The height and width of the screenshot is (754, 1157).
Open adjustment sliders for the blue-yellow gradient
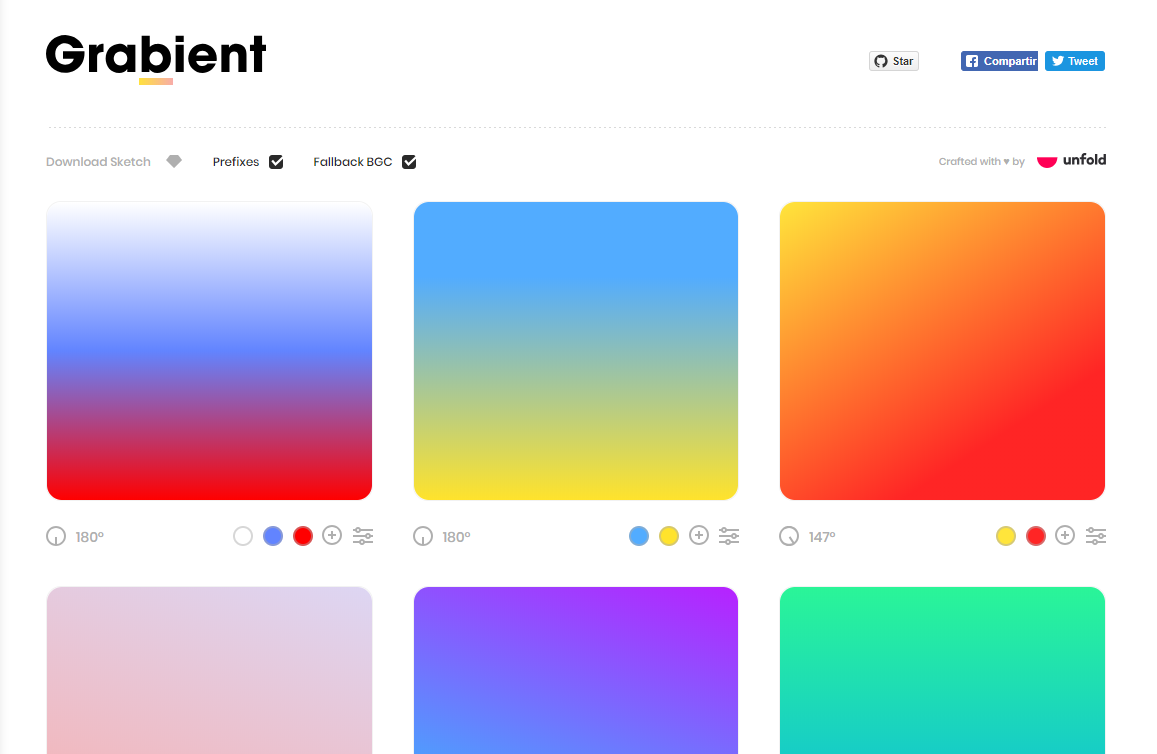[x=729, y=536]
